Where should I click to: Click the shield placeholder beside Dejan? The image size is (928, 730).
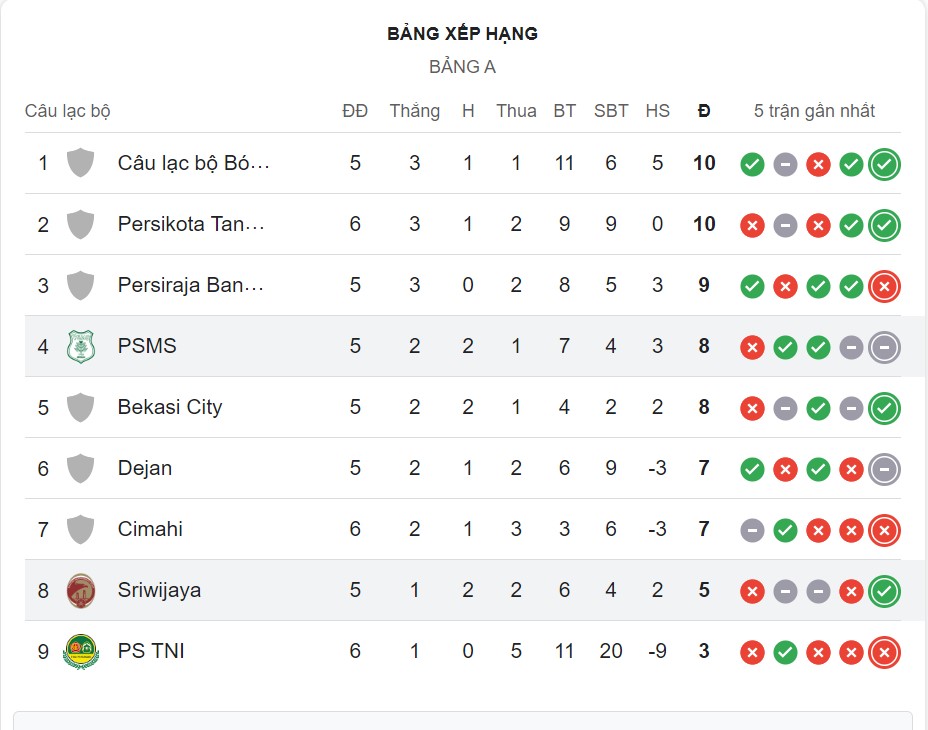coord(80,468)
